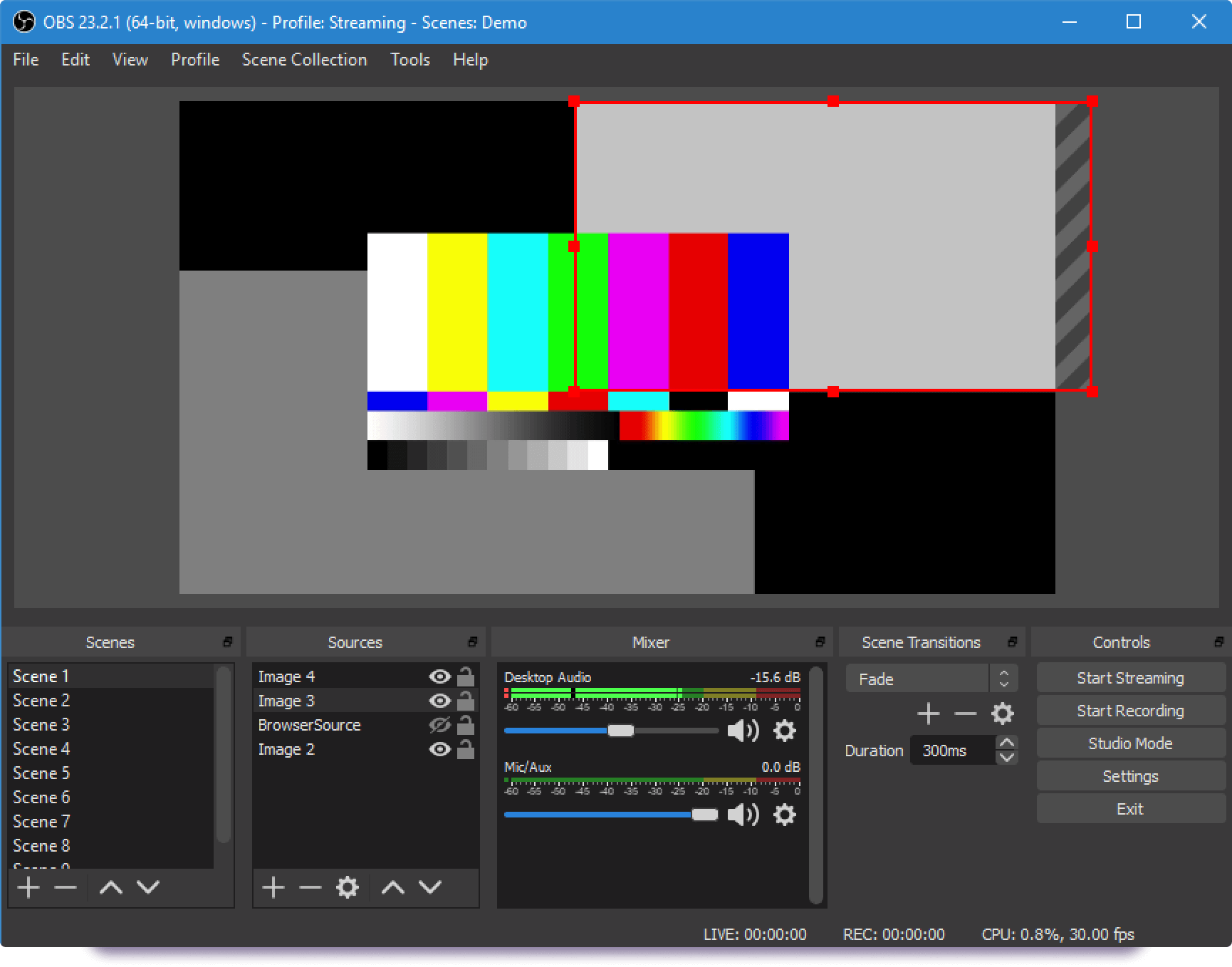Open Desktop Audio advanced settings gear
Viewport: 1232px width, 967px height.
785,731
